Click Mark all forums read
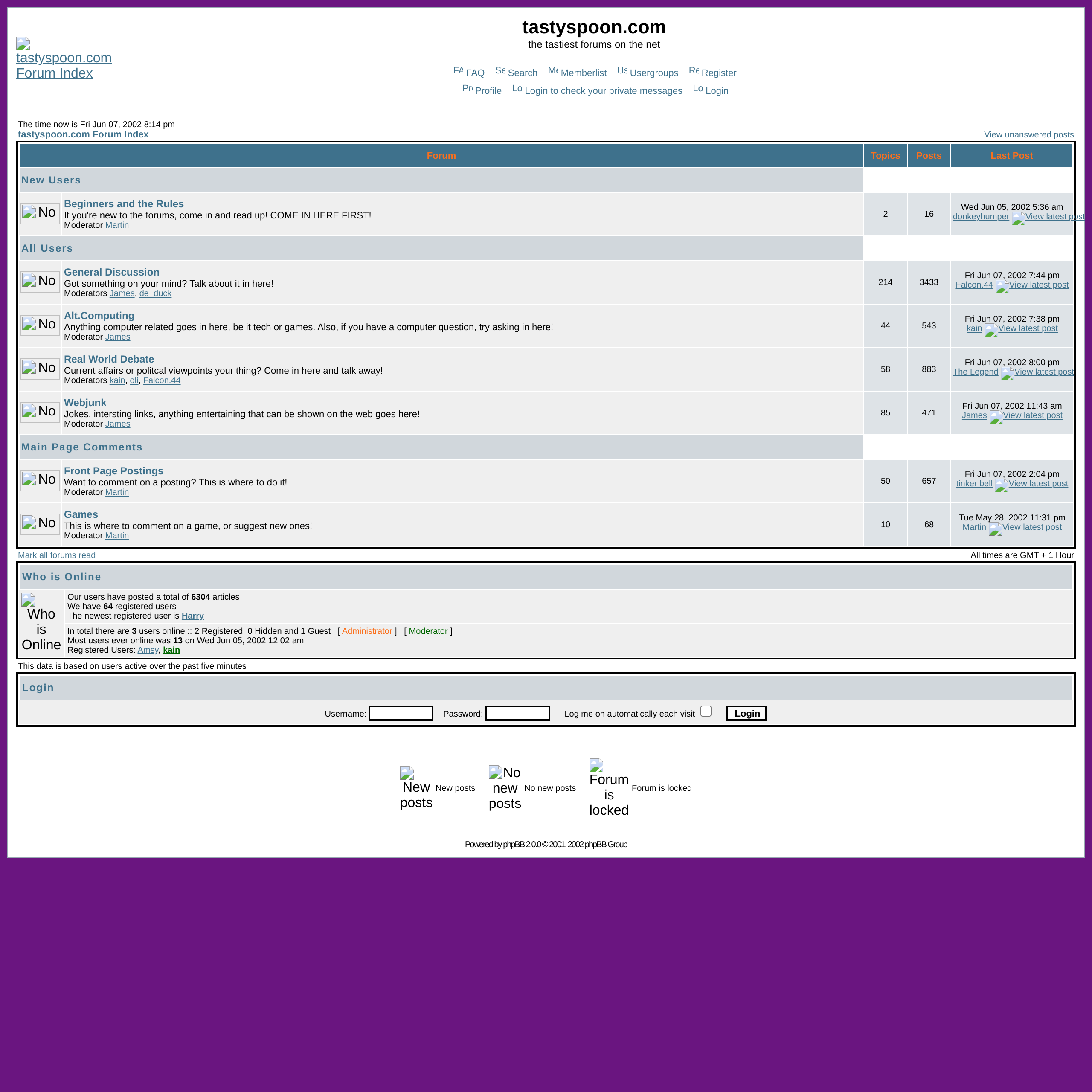 pyautogui.click(x=57, y=555)
